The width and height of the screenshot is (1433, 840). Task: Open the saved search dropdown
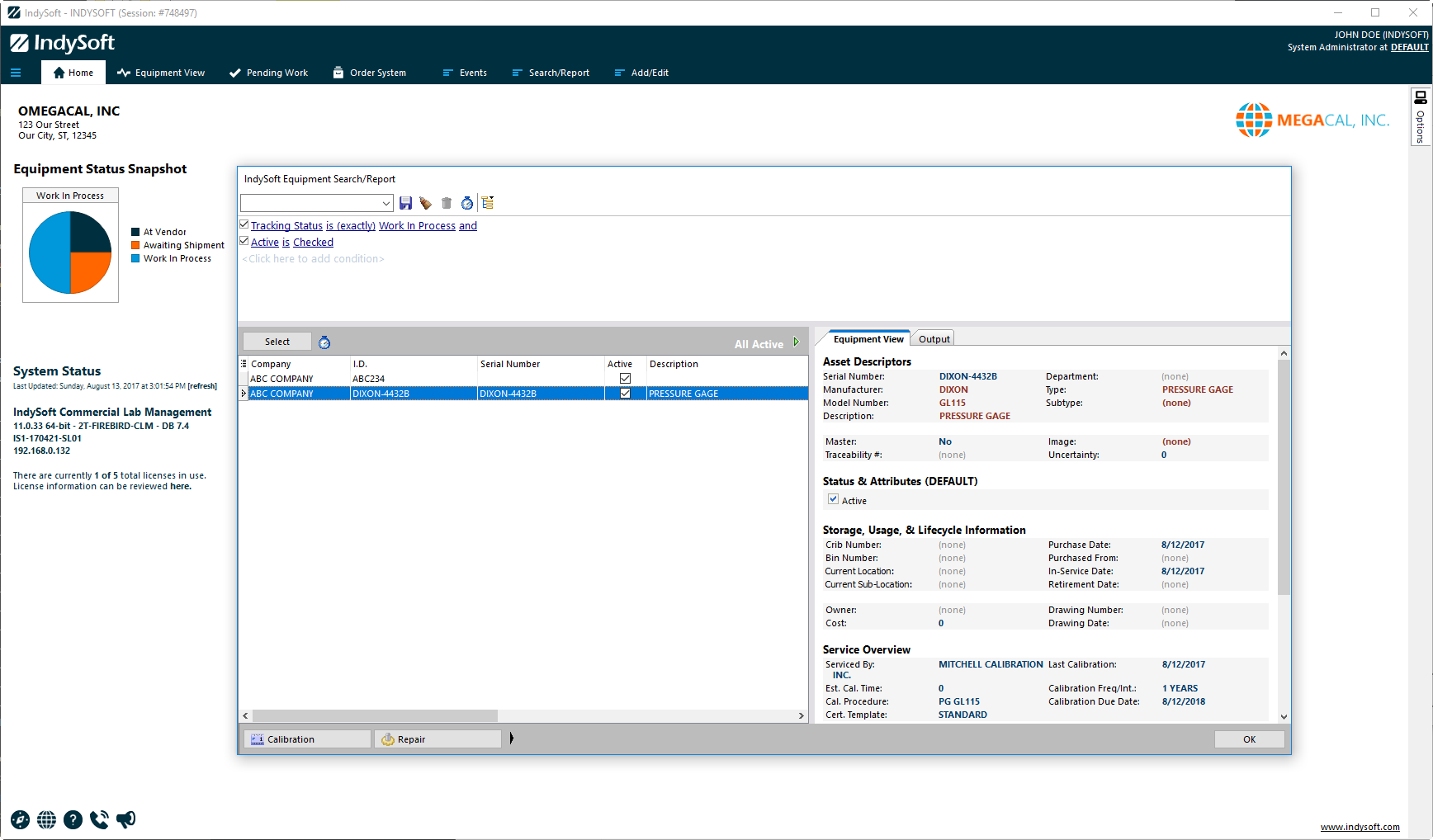(385, 203)
